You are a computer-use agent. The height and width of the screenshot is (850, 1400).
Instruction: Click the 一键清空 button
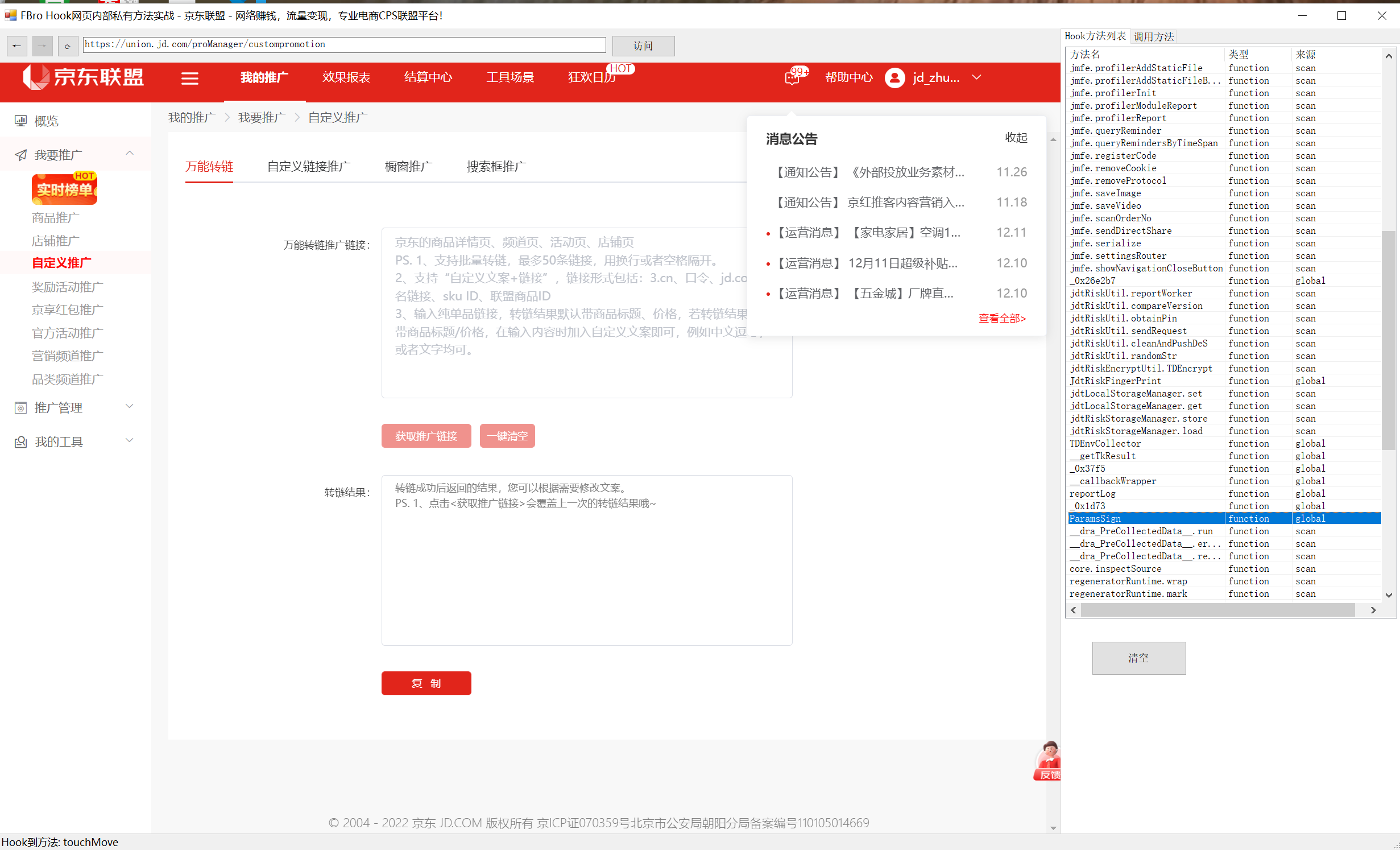[507, 436]
